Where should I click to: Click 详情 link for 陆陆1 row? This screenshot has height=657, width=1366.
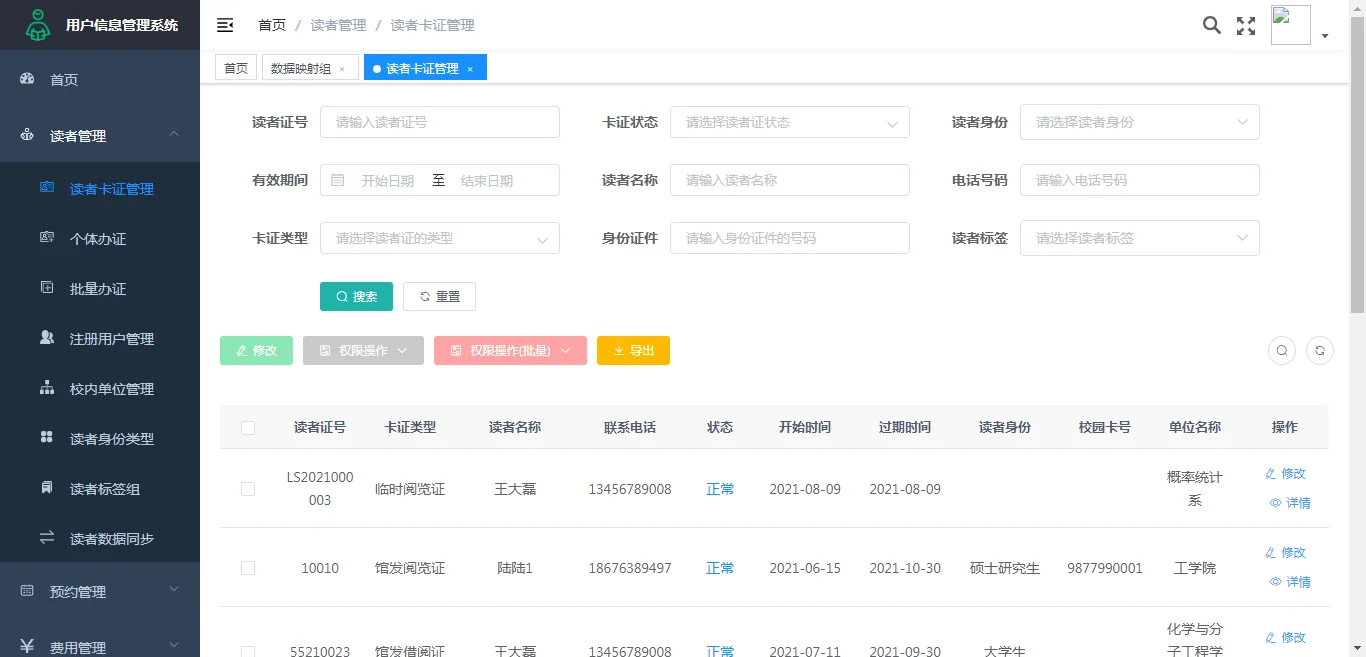point(1289,582)
